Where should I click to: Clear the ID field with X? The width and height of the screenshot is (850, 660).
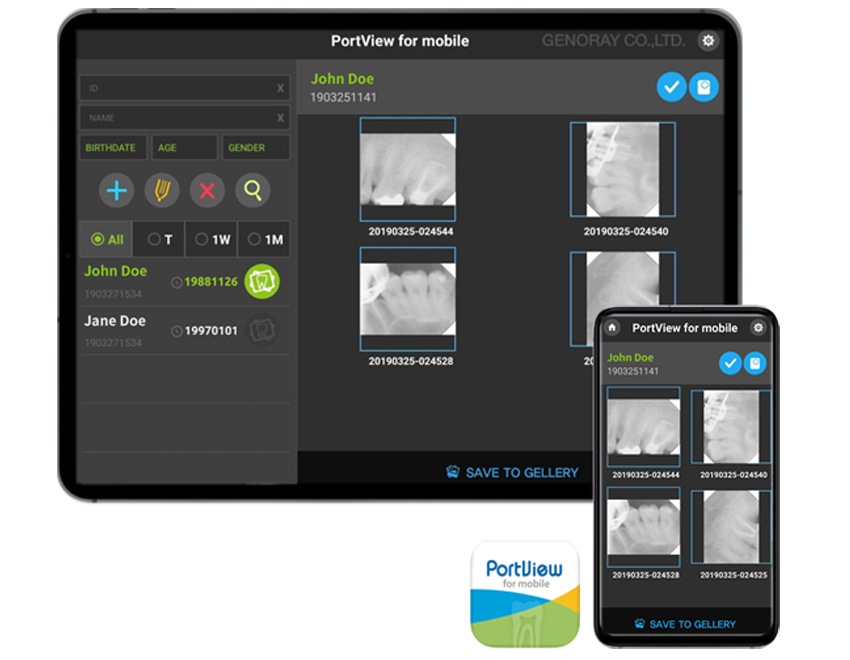[x=280, y=88]
